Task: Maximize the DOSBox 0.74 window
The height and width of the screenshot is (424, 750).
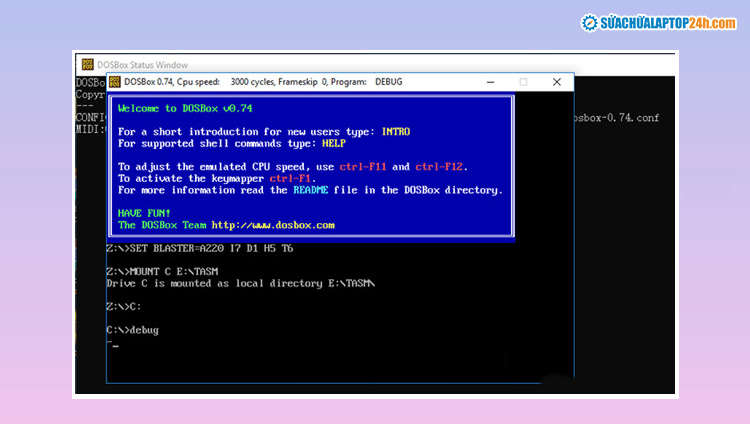Action: pos(523,81)
